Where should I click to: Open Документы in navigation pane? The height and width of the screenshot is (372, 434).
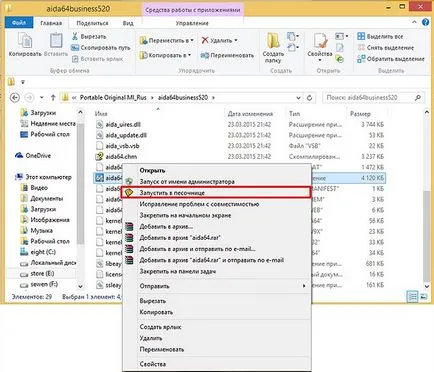(42, 198)
